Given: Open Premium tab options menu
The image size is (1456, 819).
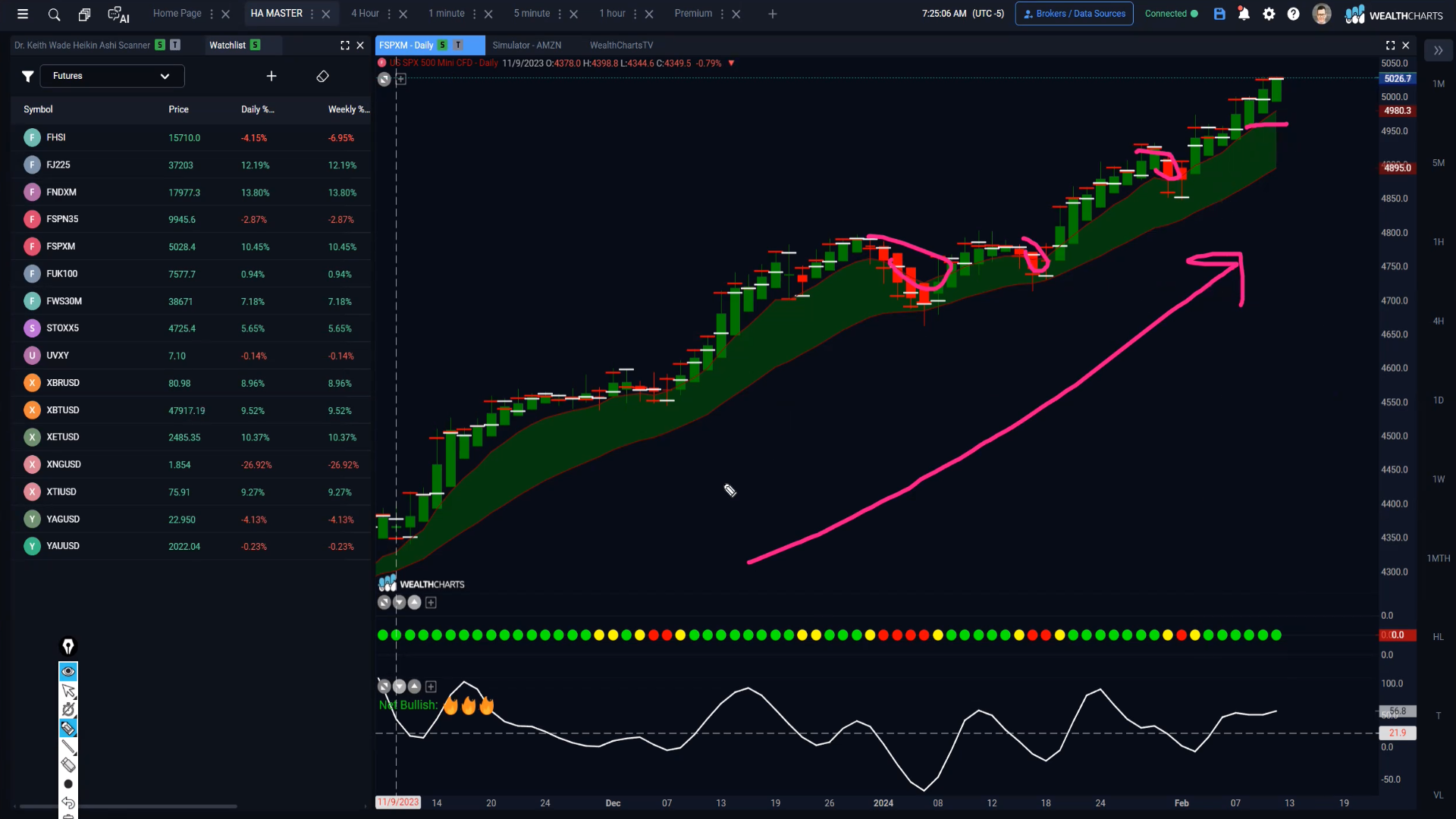Looking at the screenshot, I should point(722,14).
